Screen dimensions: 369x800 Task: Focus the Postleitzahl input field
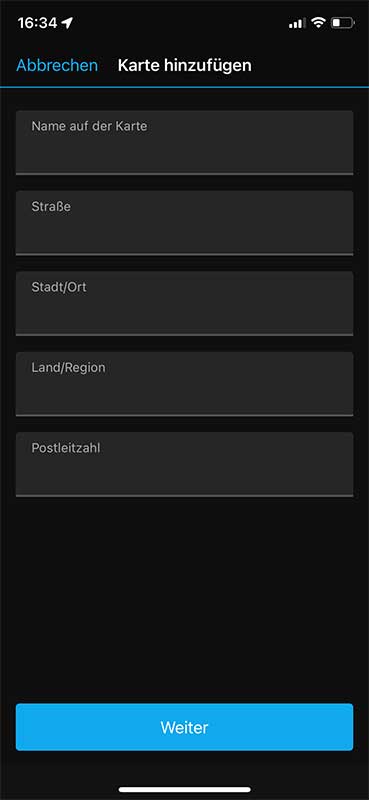pyautogui.click(x=184, y=464)
